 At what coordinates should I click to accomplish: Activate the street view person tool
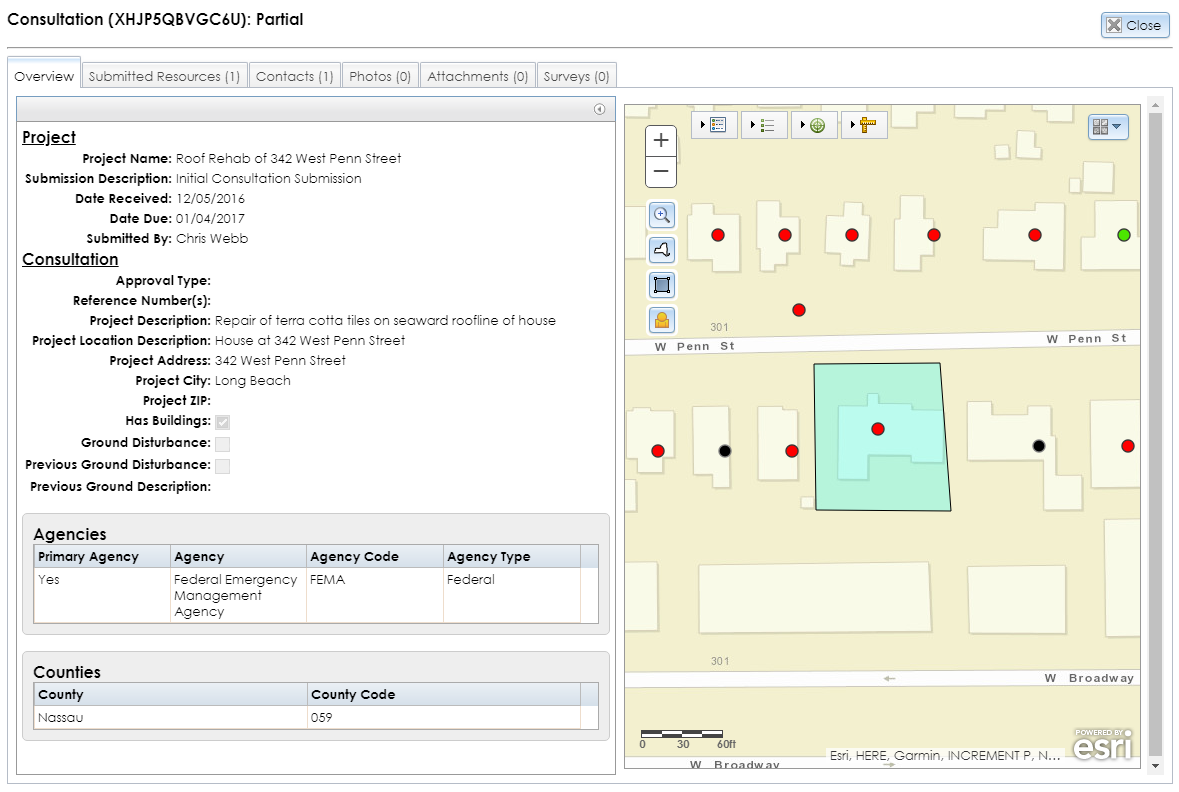pyautogui.click(x=661, y=320)
